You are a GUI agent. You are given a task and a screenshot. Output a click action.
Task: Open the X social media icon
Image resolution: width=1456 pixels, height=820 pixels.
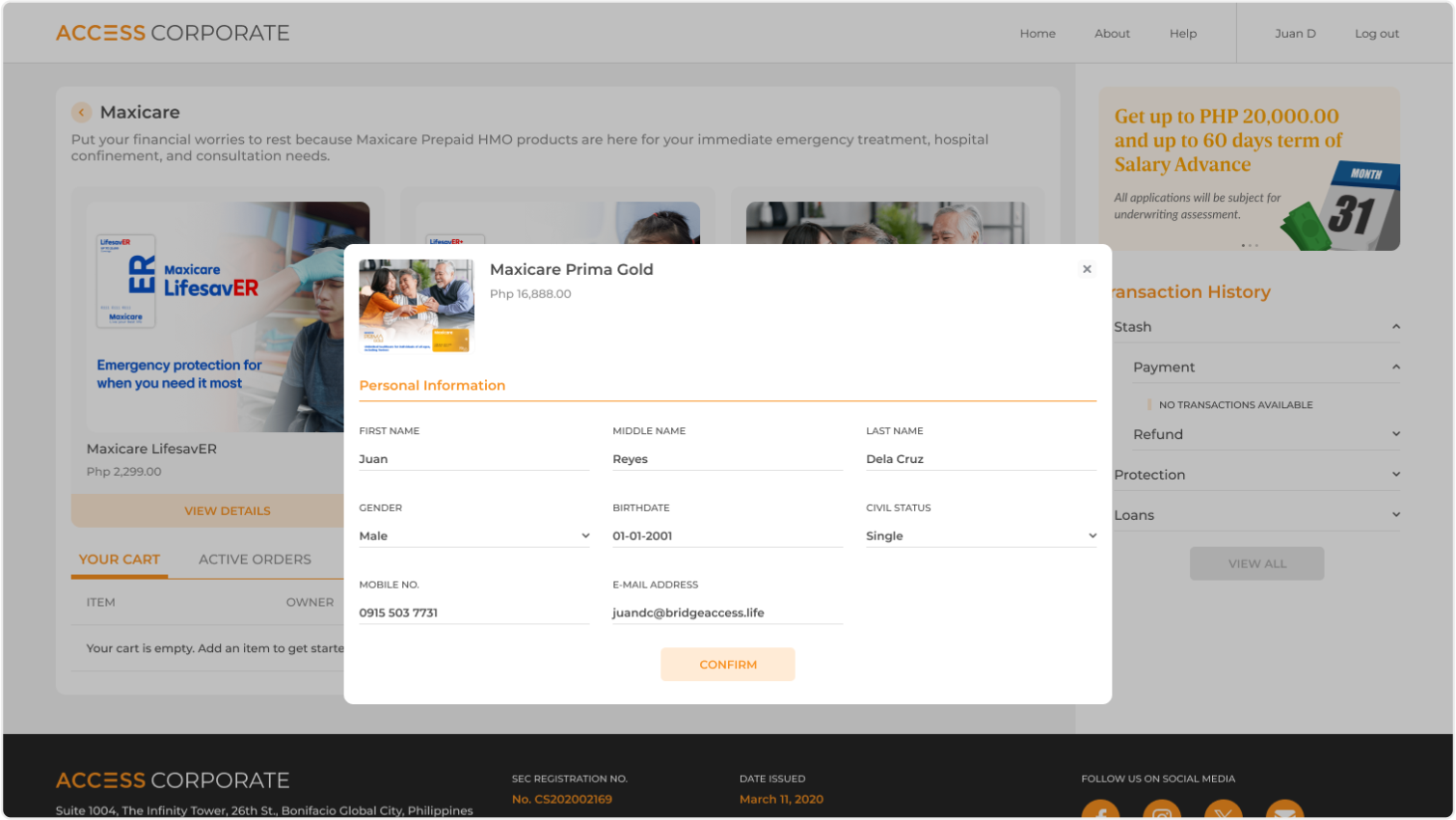(x=1223, y=810)
